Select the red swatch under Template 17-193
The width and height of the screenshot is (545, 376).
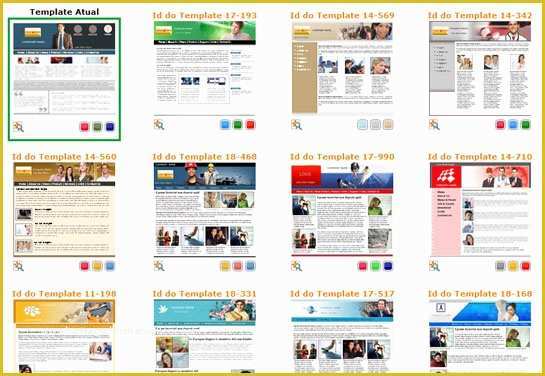(x=250, y=124)
